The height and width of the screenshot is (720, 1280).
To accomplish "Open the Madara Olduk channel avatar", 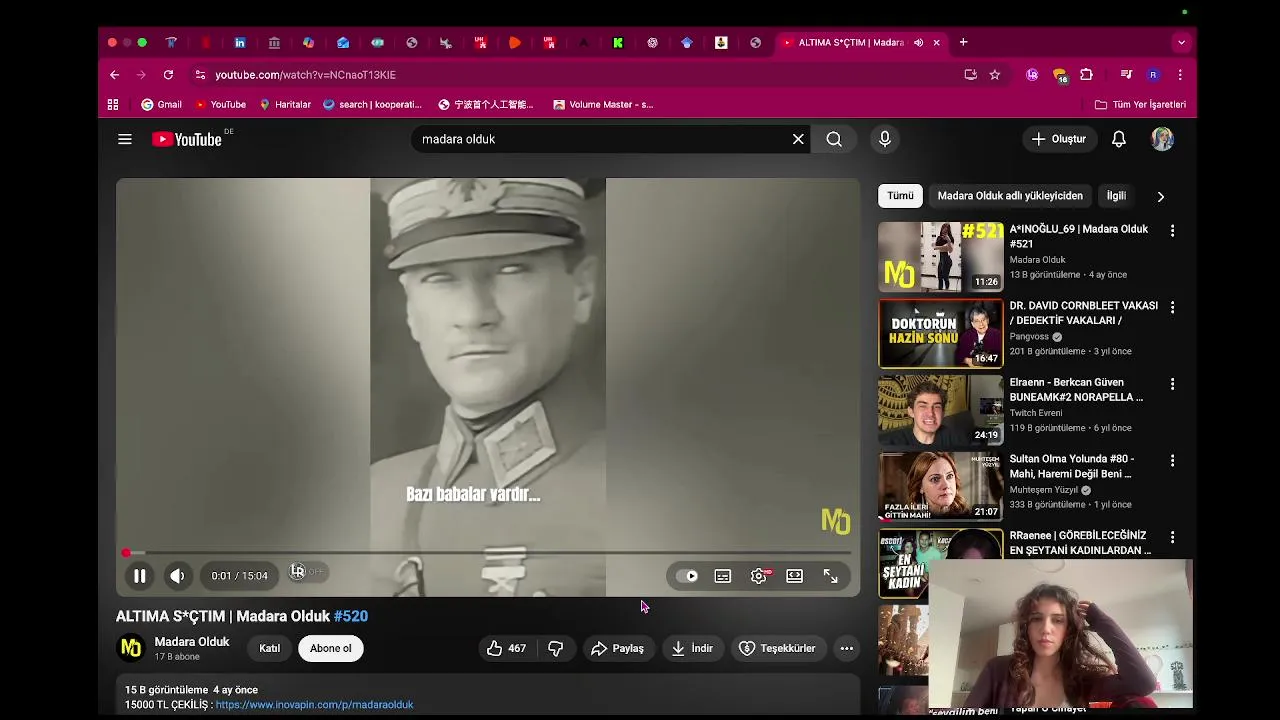I will [131, 648].
